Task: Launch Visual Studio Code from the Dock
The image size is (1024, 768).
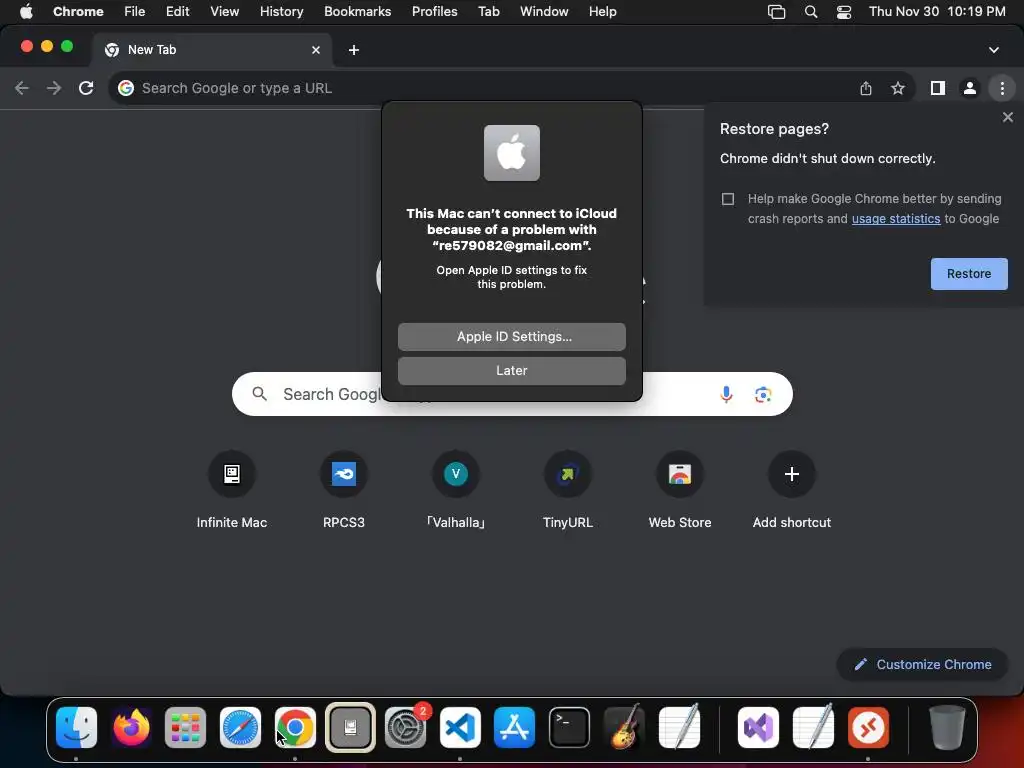Action: (x=460, y=727)
